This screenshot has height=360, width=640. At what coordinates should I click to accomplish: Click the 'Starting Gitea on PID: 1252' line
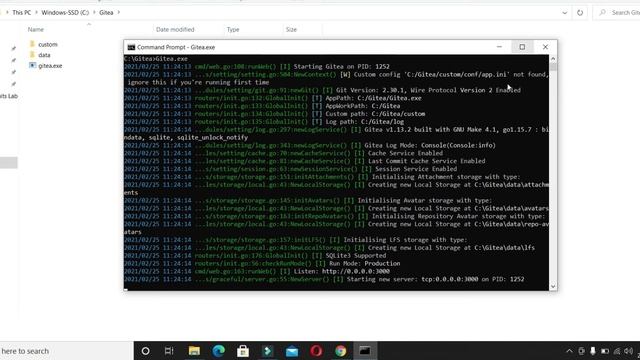click(x=257, y=67)
